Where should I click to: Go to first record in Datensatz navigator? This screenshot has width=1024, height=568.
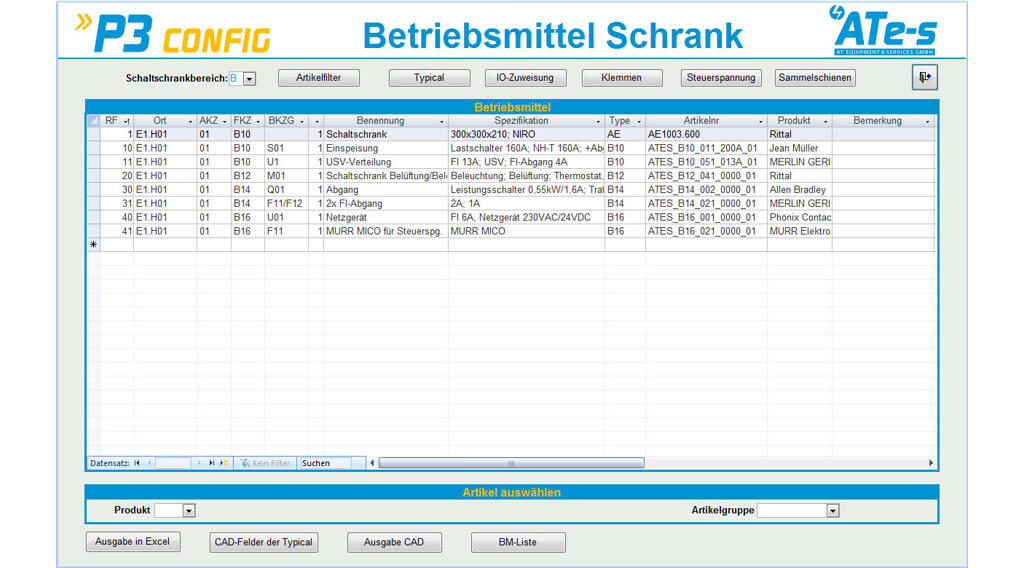point(137,463)
